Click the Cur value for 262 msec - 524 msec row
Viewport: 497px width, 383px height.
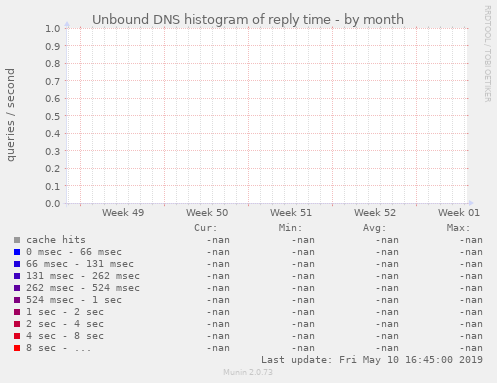click(x=218, y=288)
